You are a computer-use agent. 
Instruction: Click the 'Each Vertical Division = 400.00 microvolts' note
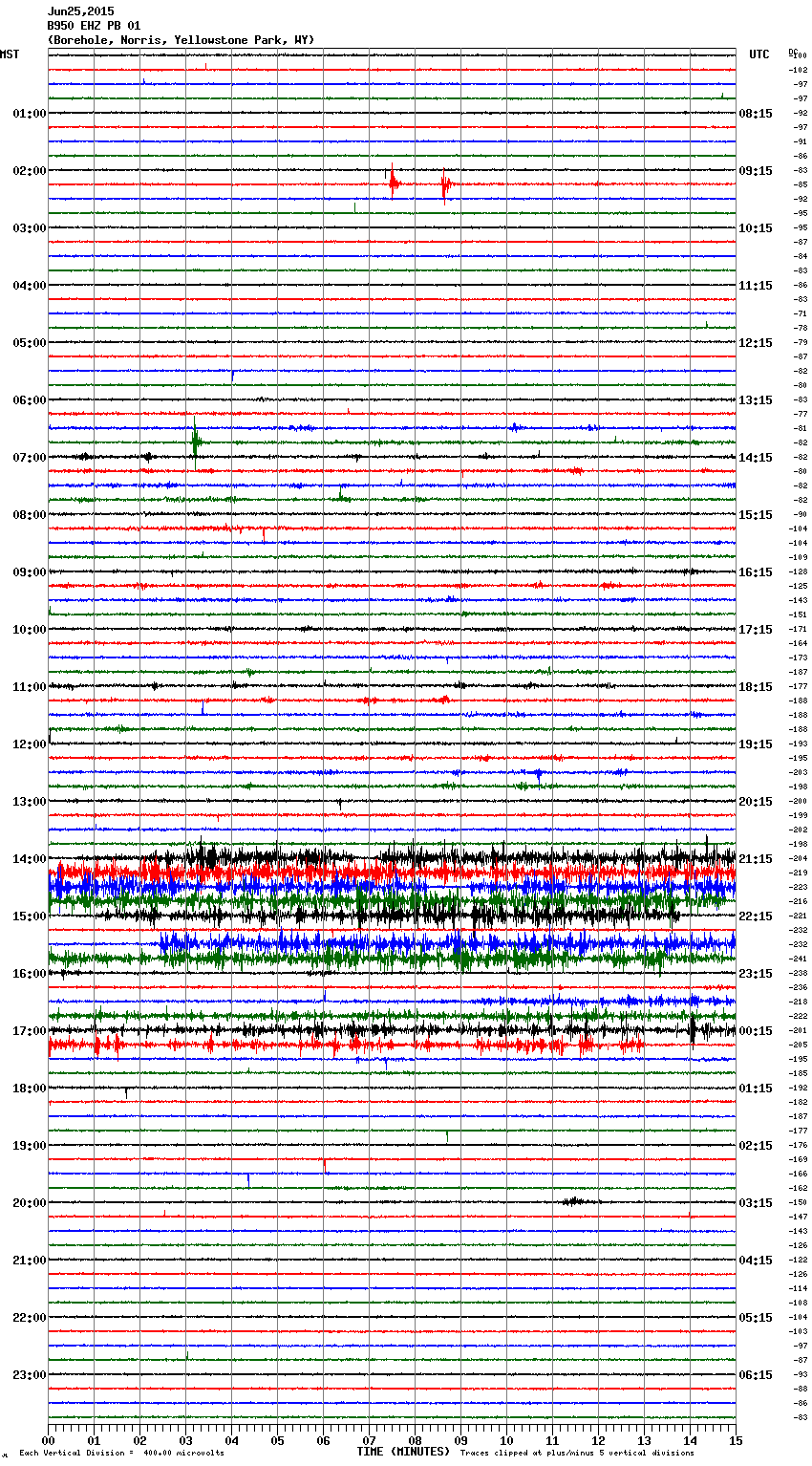click(x=121, y=1454)
